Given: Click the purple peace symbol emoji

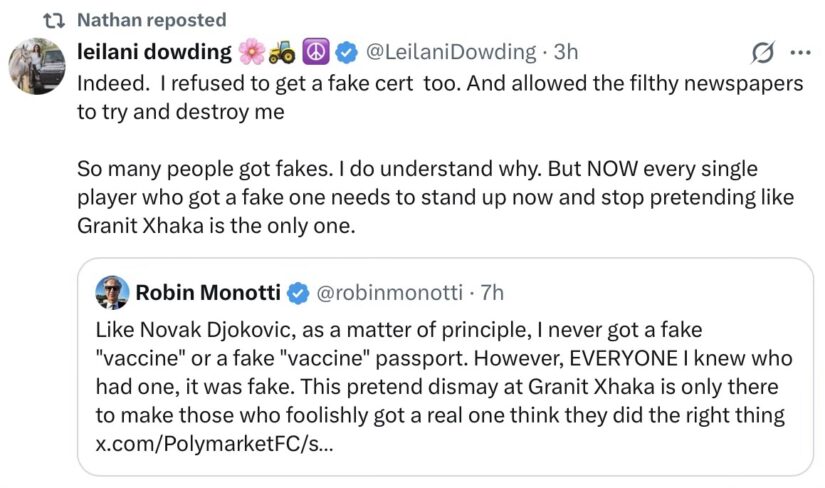Looking at the screenshot, I should coord(316,52).
